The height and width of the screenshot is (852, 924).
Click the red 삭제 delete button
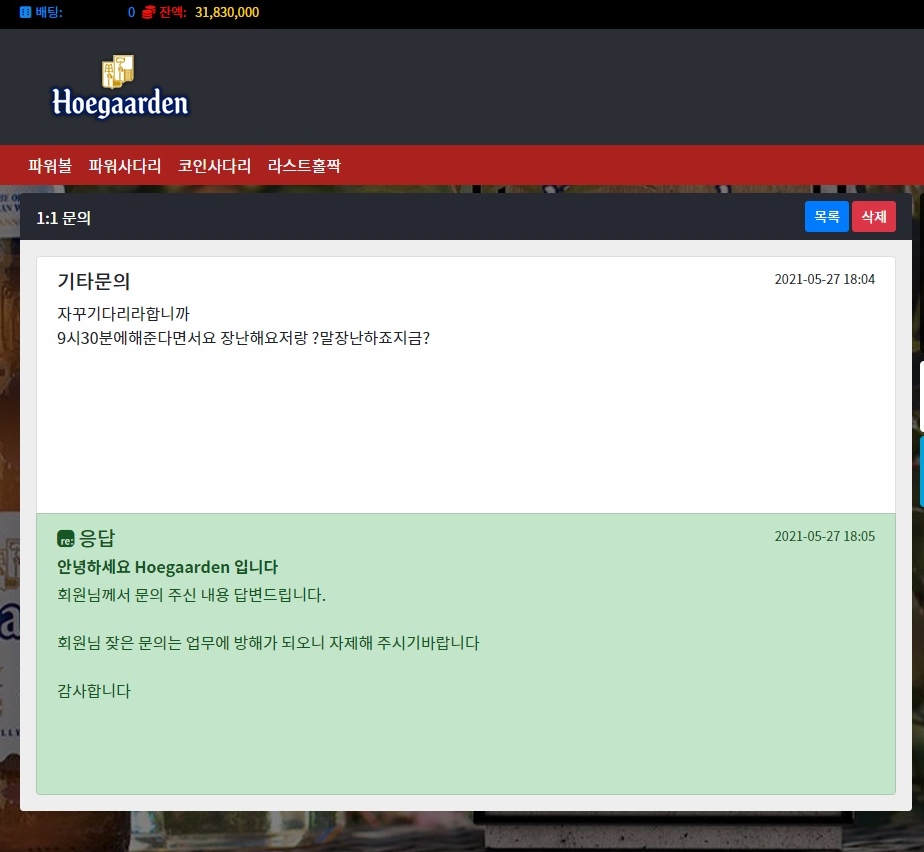pos(874,216)
